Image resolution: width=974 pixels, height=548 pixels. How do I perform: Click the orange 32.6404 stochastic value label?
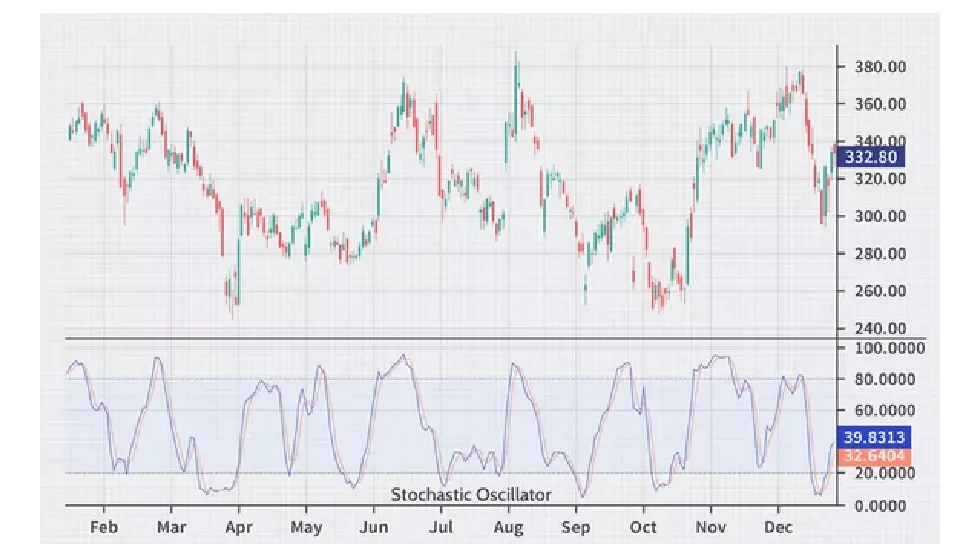(x=874, y=456)
